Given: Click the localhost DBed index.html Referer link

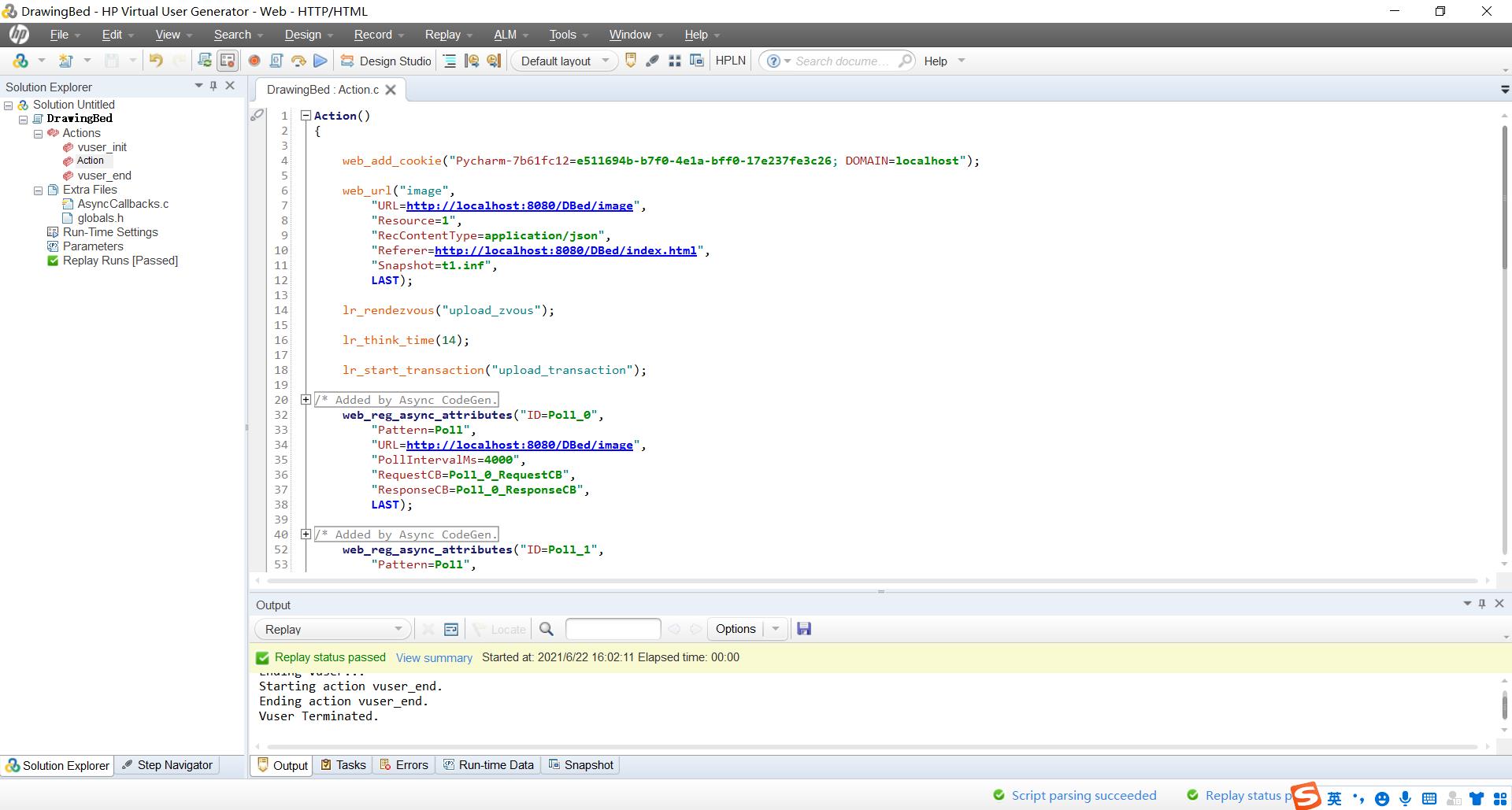Looking at the screenshot, I should pos(565,250).
